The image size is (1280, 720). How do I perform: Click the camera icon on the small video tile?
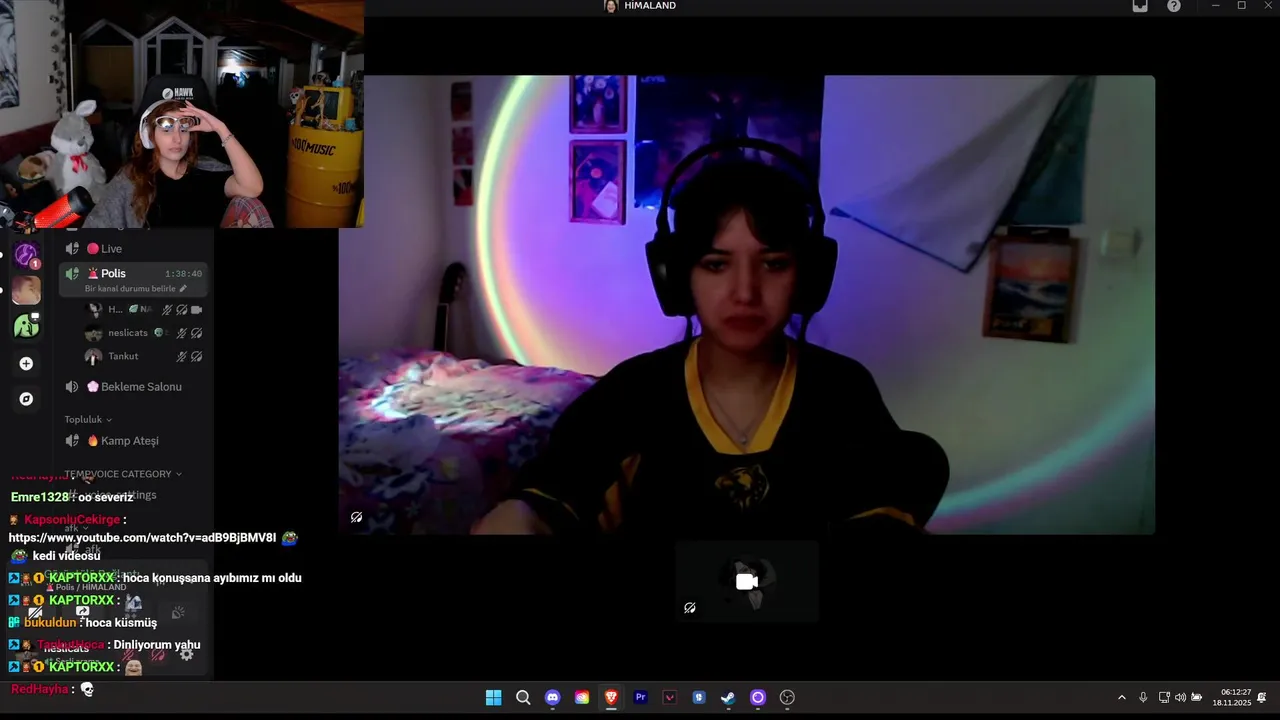746,582
